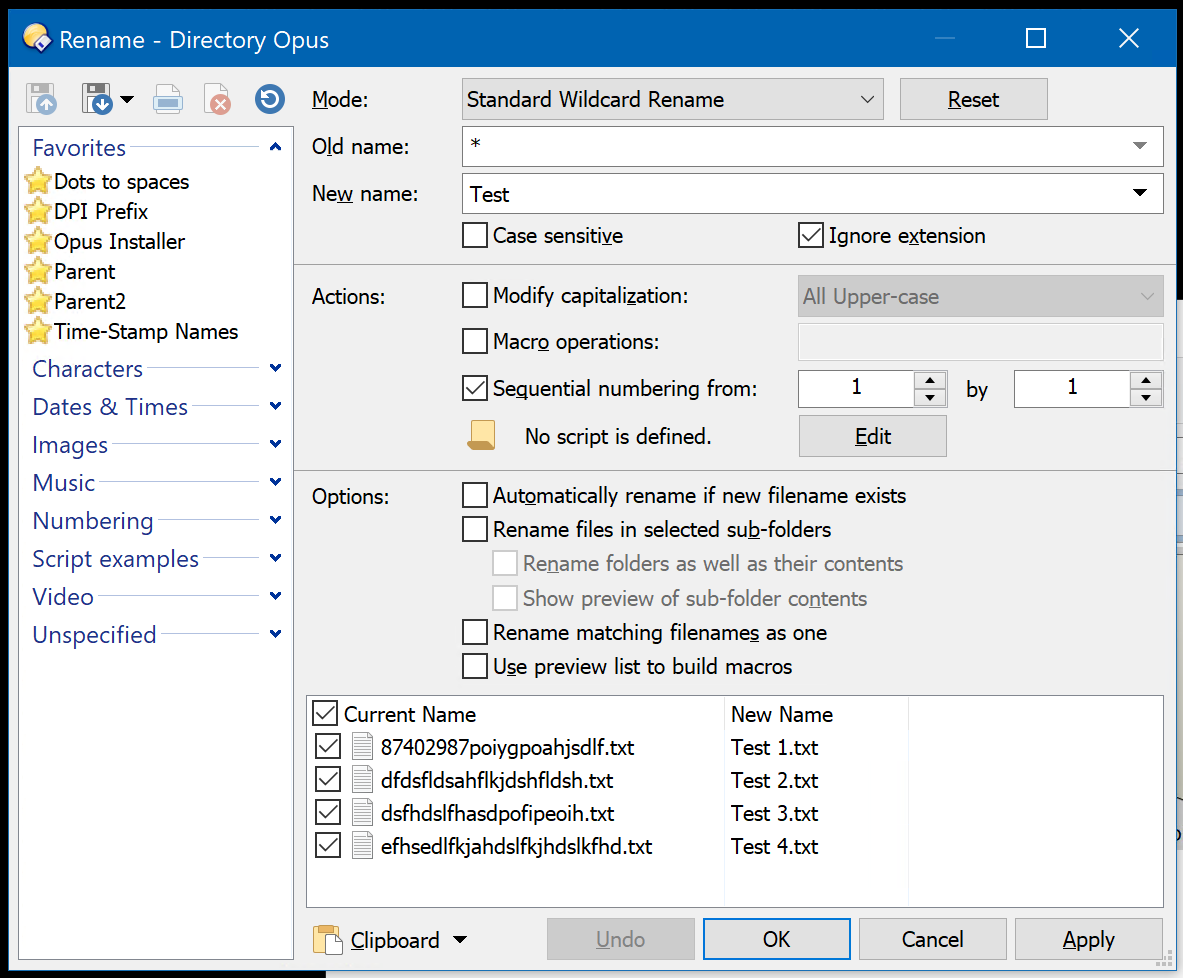
Task: Click the Directory Opus title bar icon
Action: point(36,38)
